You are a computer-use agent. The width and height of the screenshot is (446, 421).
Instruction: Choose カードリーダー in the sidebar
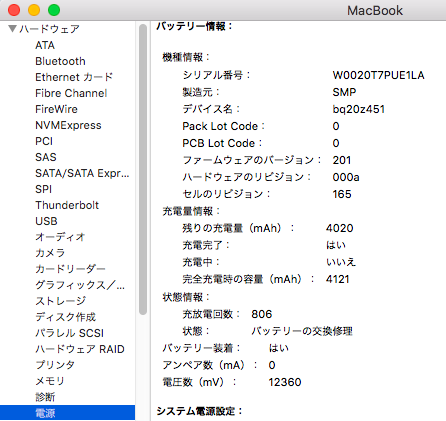click(x=70, y=269)
